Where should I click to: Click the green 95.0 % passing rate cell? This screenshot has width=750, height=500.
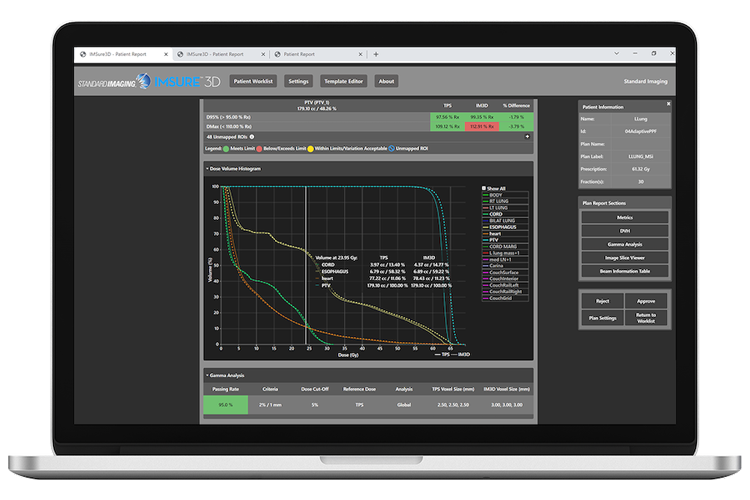coord(226,405)
